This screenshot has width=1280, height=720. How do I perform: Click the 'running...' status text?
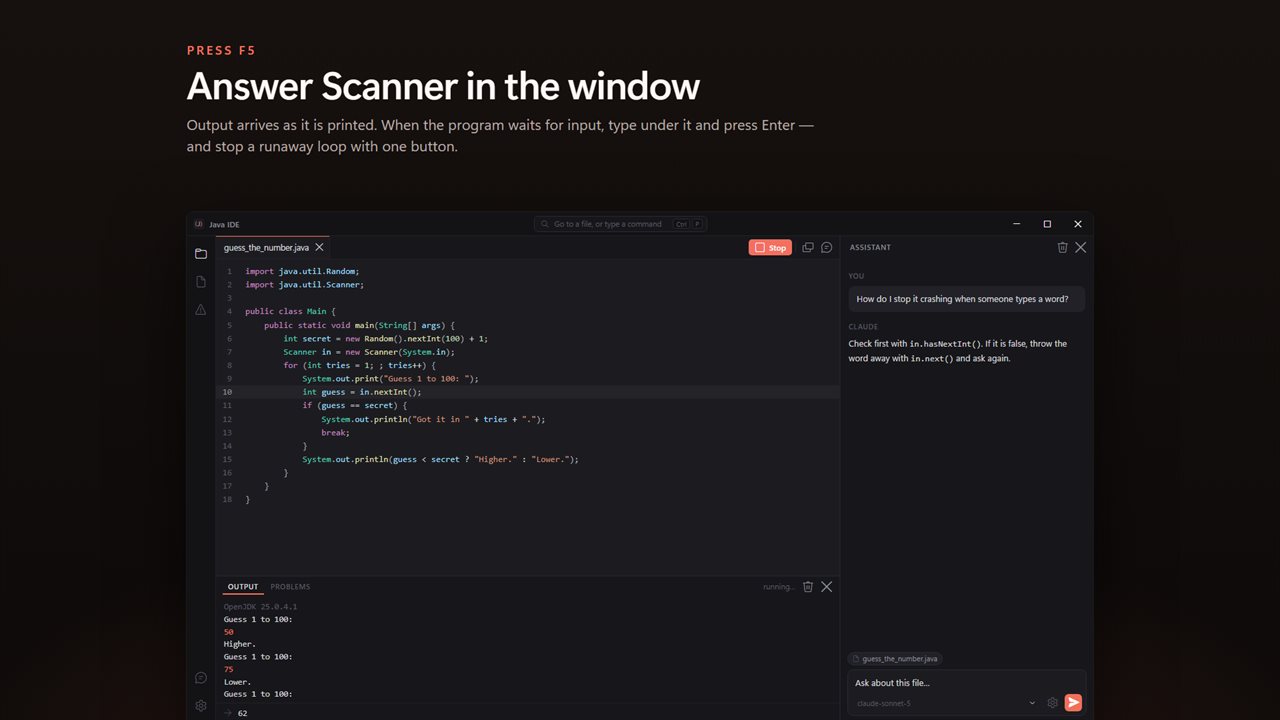pyautogui.click(x=779, y=587)
